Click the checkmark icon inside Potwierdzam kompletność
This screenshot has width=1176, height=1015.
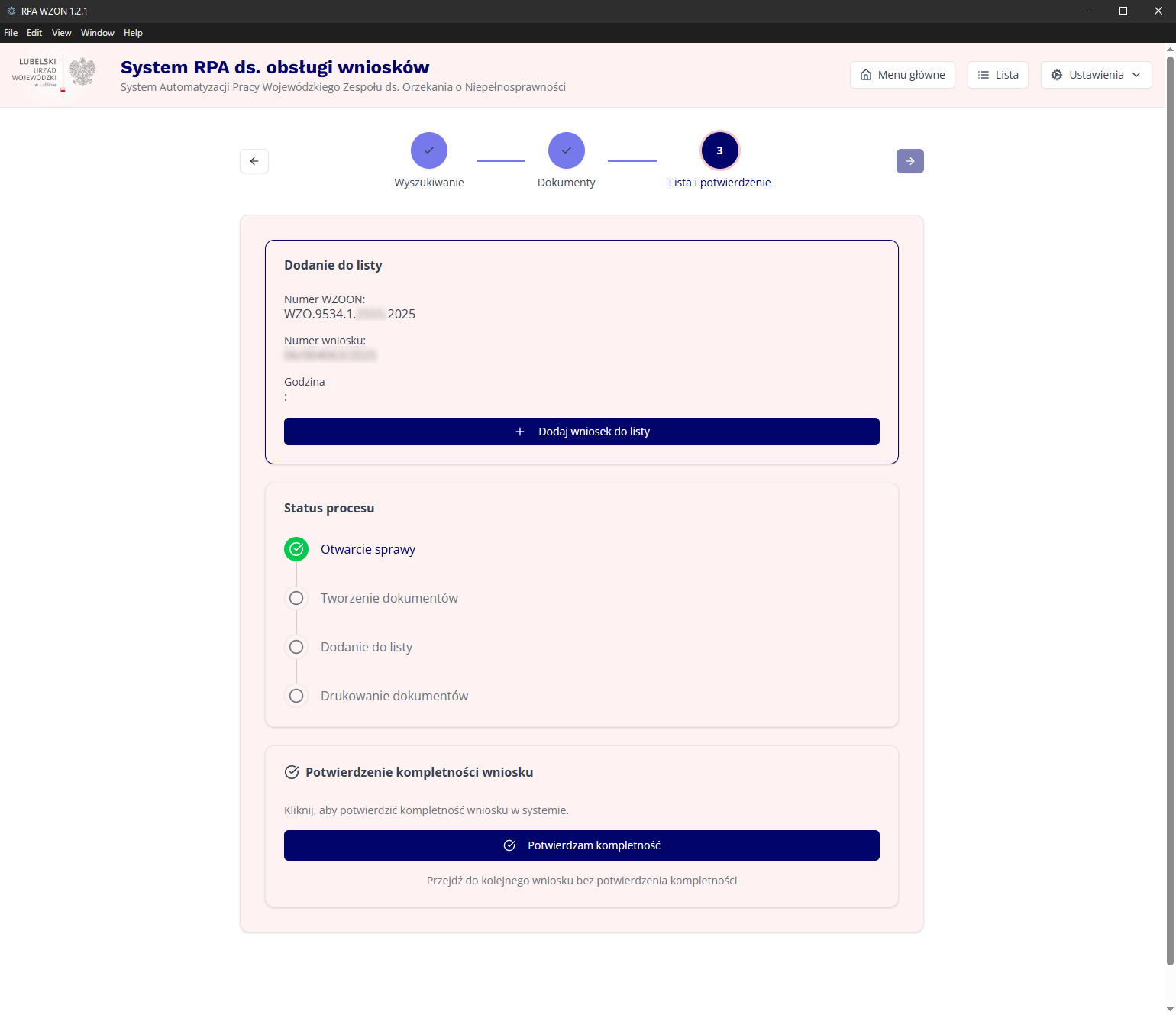click(510, 845)
